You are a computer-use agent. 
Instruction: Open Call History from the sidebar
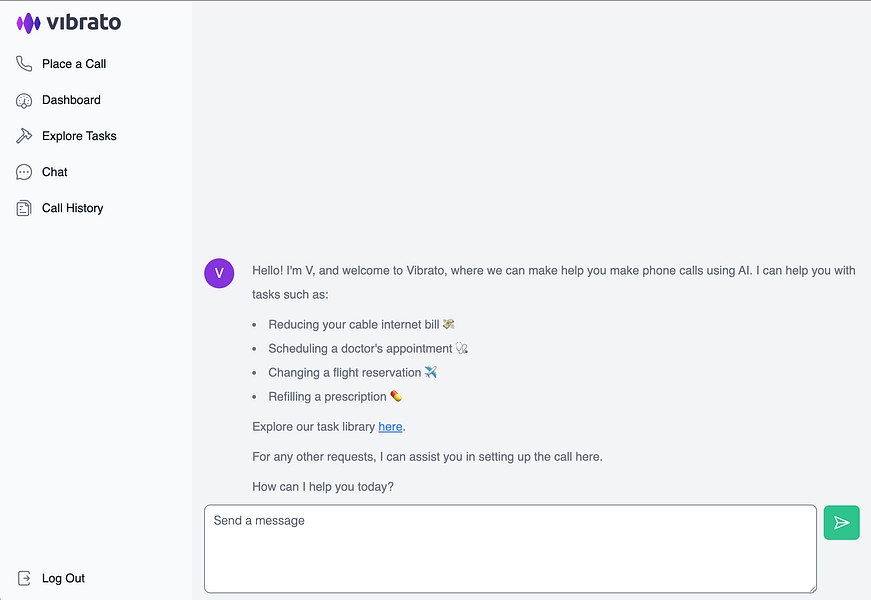pyautogui.click(x=72, y=208)
